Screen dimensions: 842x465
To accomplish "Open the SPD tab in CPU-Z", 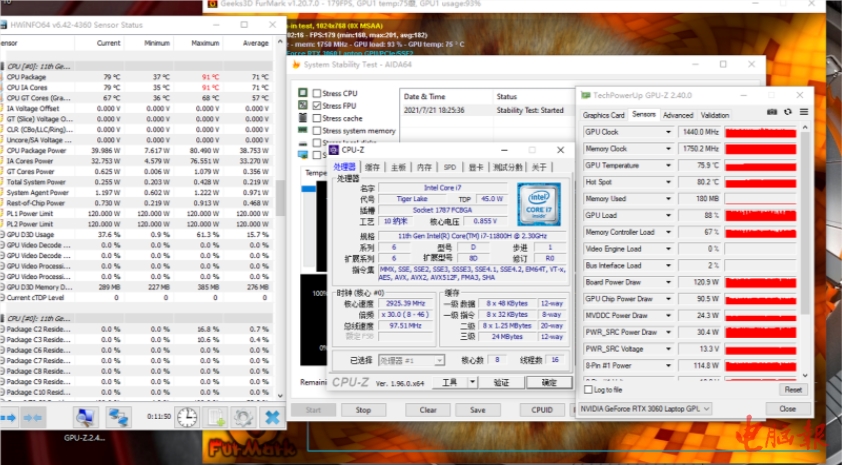I will (450, 167).
